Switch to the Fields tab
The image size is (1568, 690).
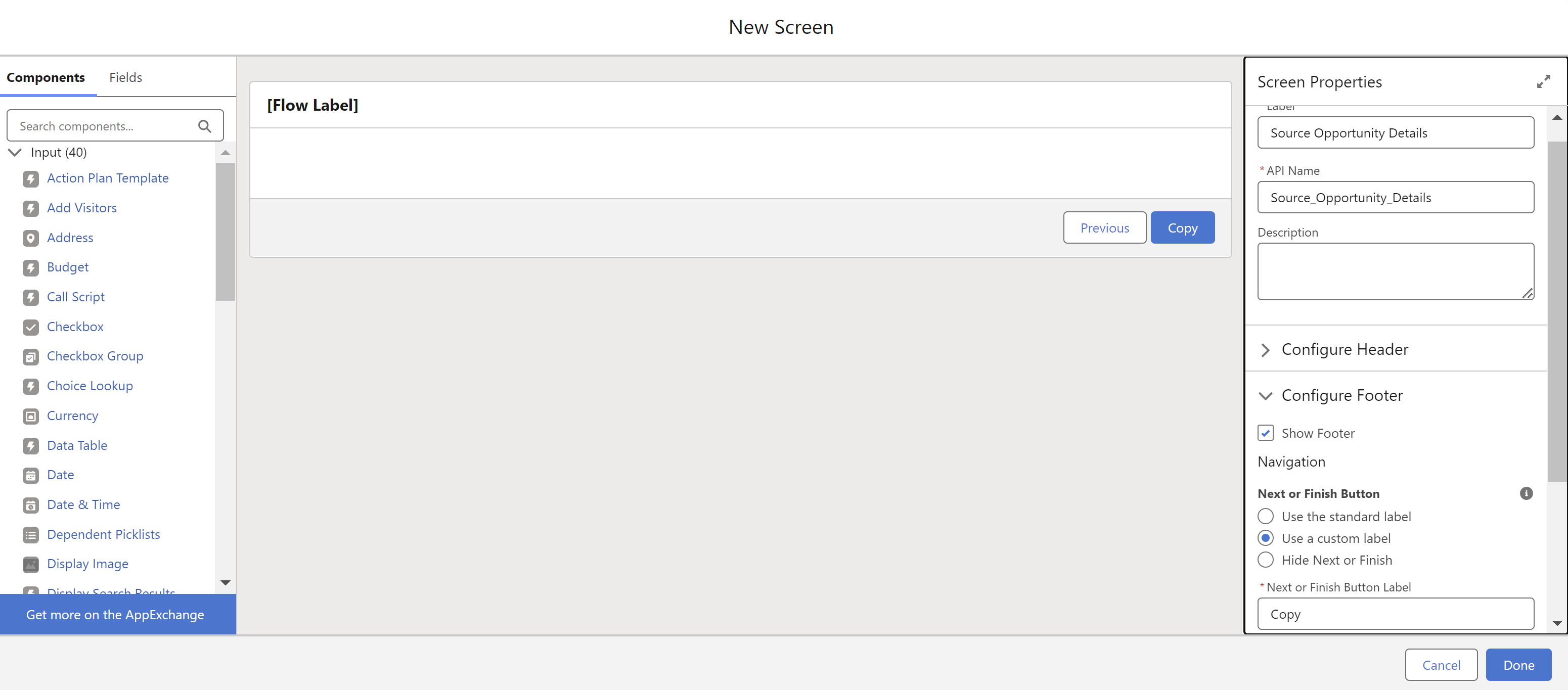tap(125, 77)
